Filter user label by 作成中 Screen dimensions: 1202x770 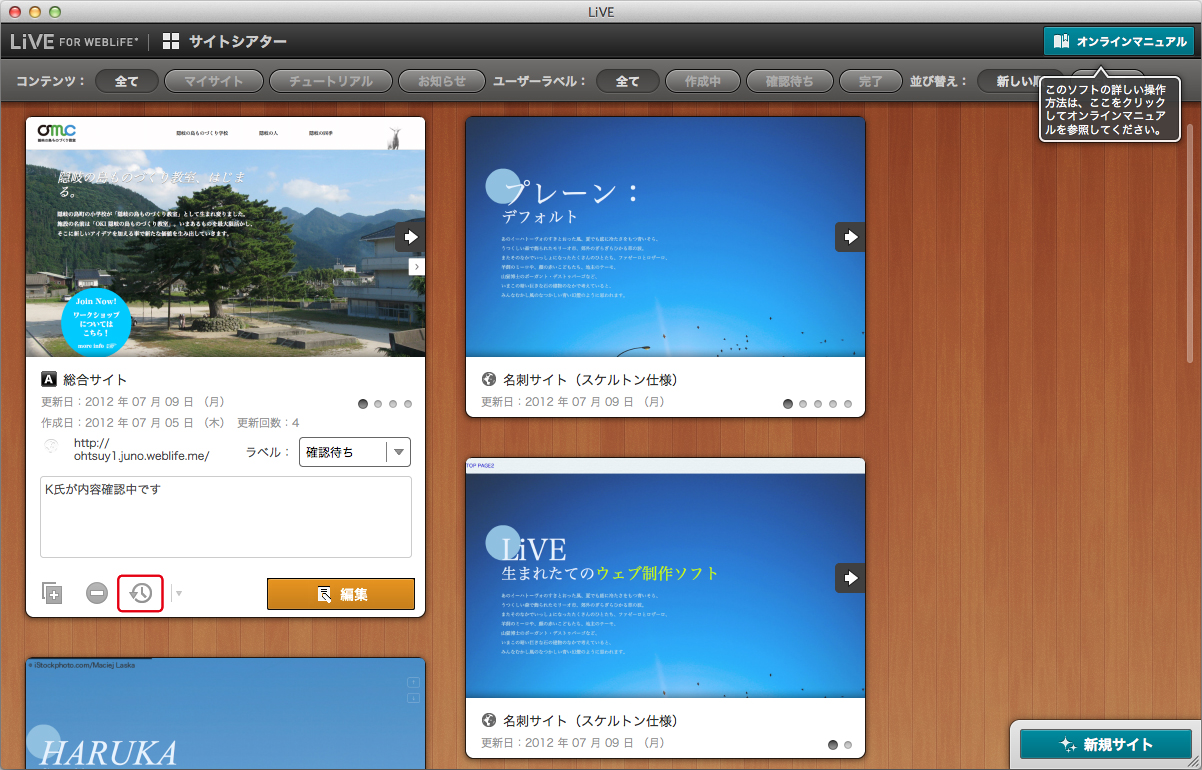coord(702,81)
